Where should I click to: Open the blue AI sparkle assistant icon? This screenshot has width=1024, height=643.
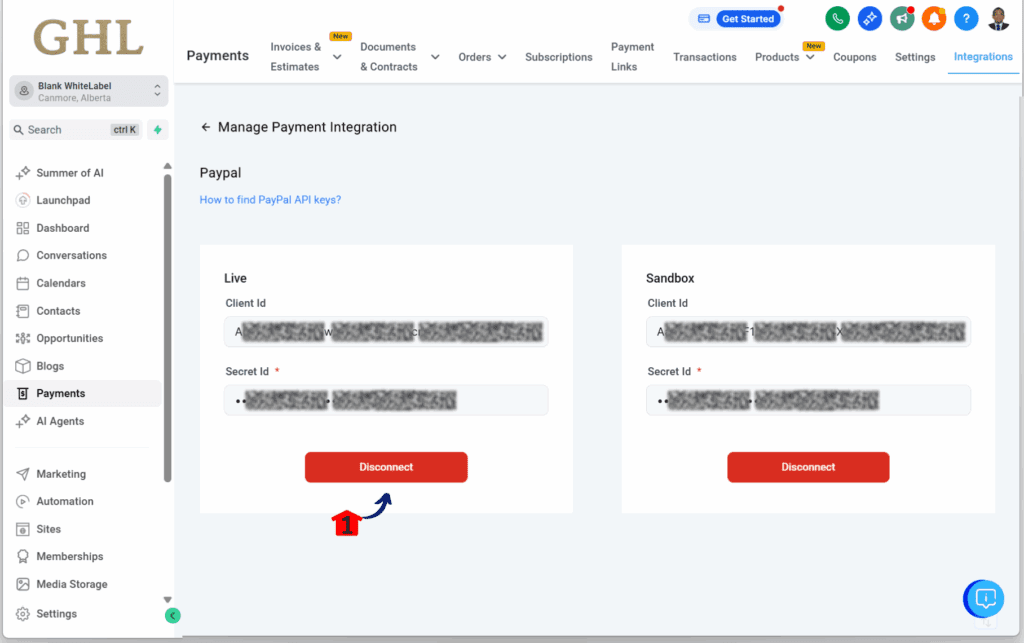click(x=869, y=18)
